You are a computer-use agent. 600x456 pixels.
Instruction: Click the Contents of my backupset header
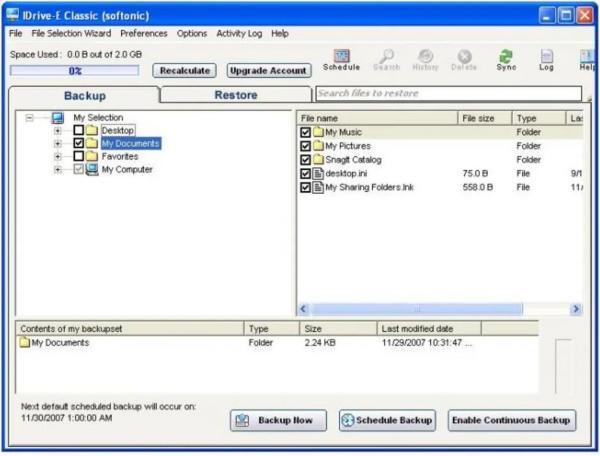130,329
